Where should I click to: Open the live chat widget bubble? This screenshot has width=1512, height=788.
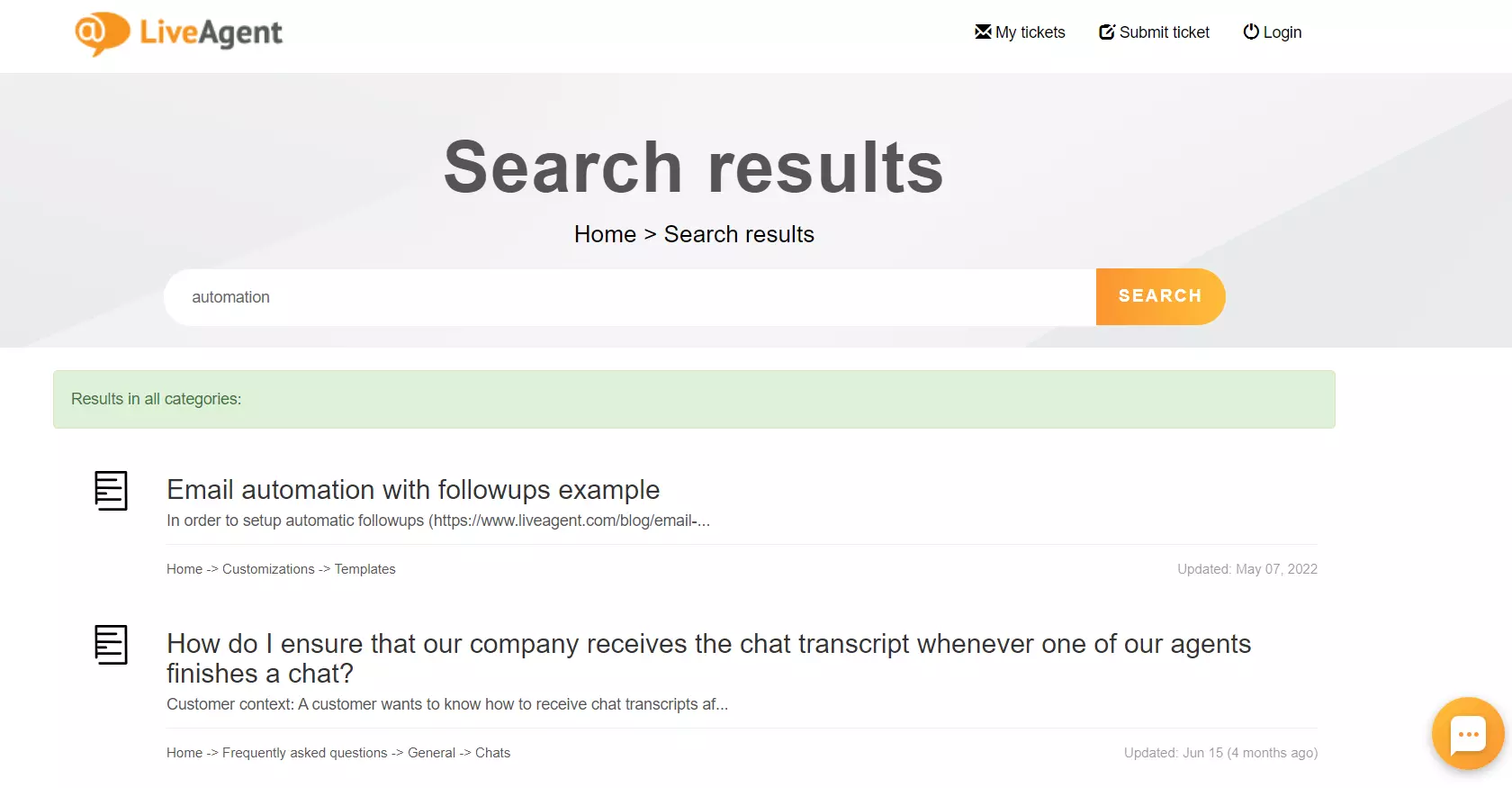click(x=1467, y=733)
